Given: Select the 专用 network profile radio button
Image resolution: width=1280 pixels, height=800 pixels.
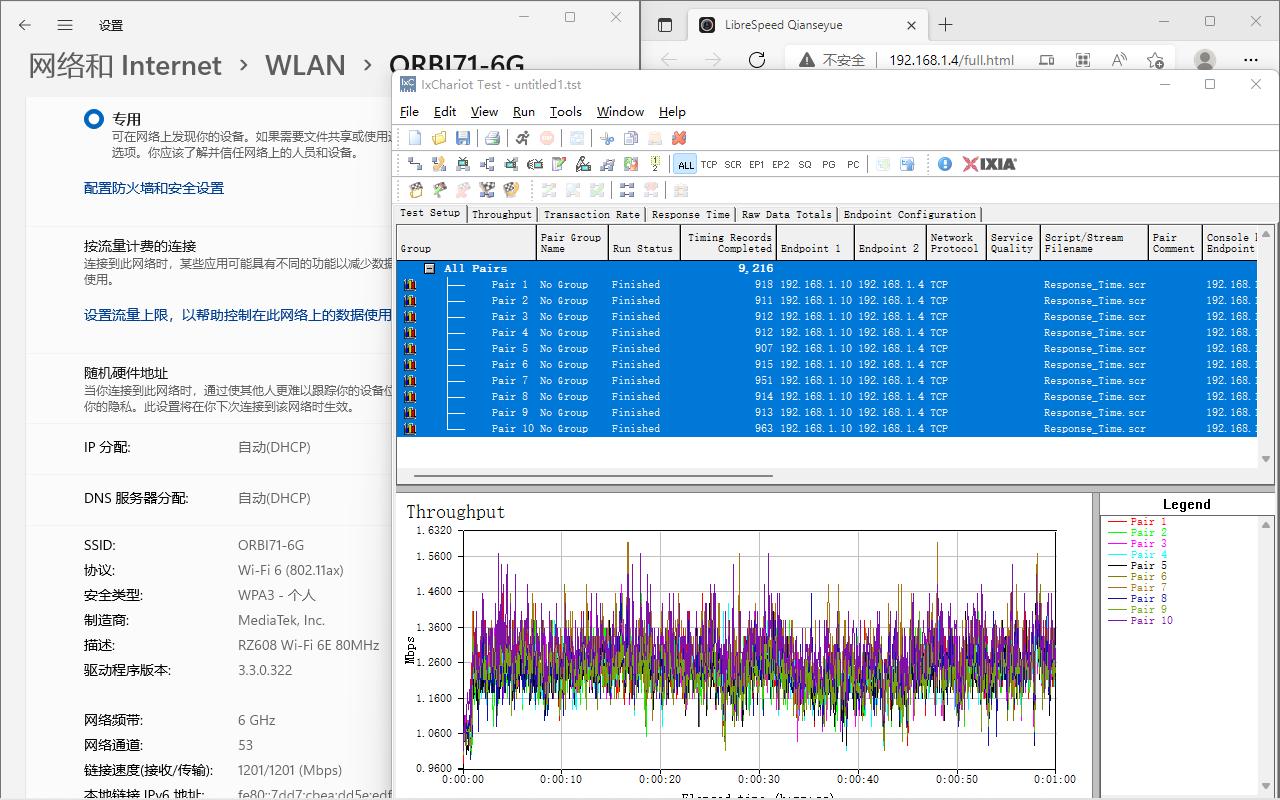Looking at the screenshot, I should [x=93, y=118].
